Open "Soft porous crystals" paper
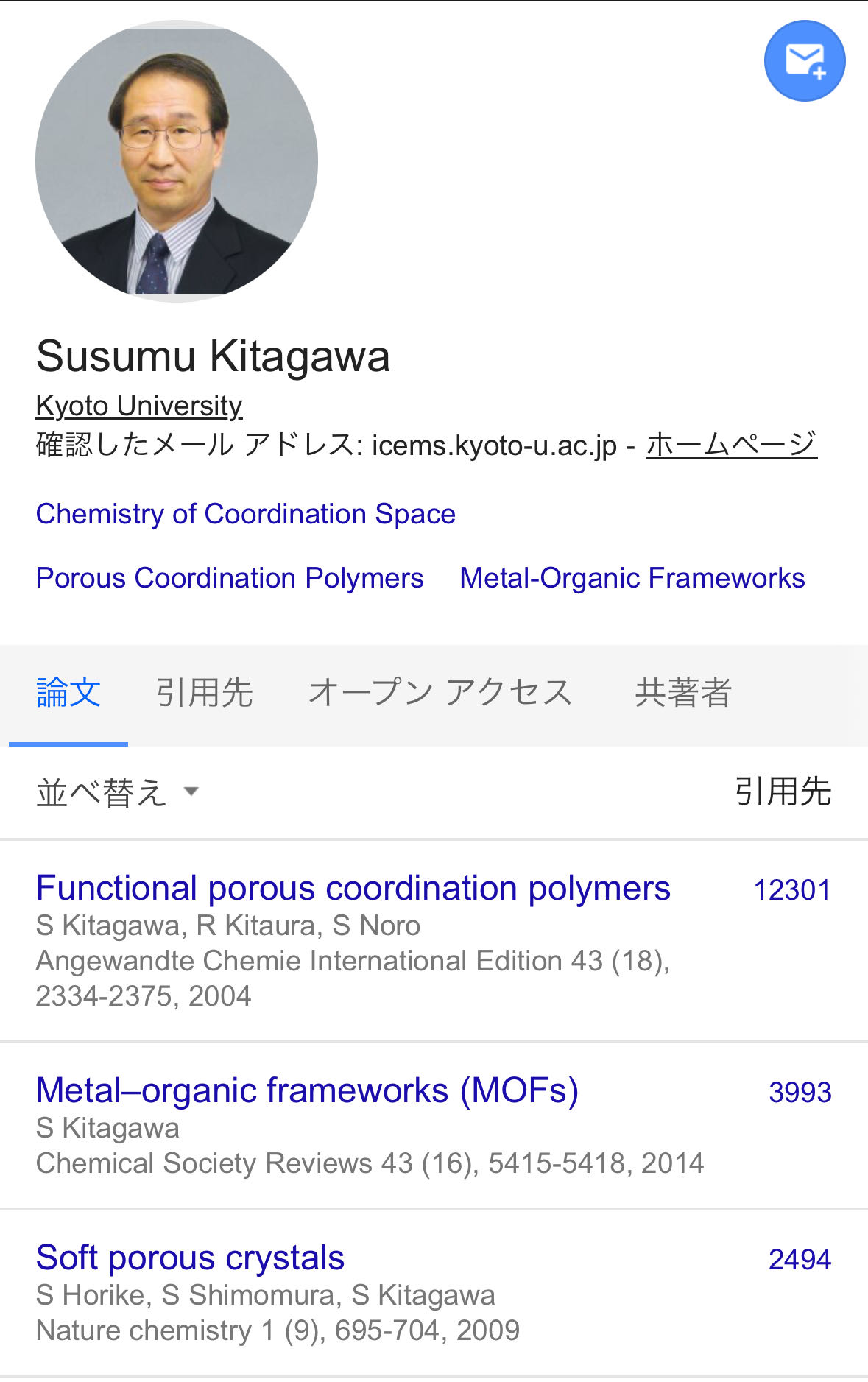 tap(190, 1258)
